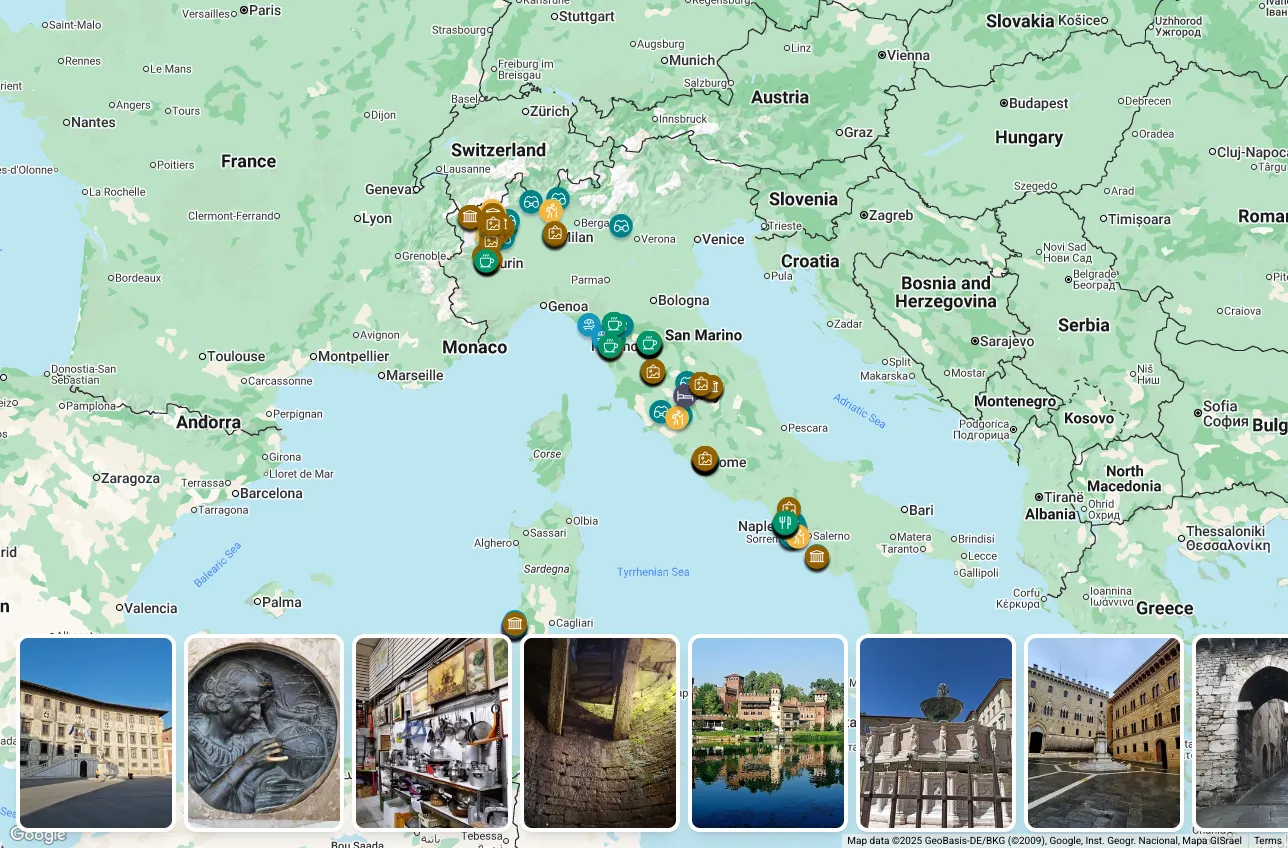
Task: Click the binoculars marker directly above the Milan hiking marker
Action: click(558, 199)
